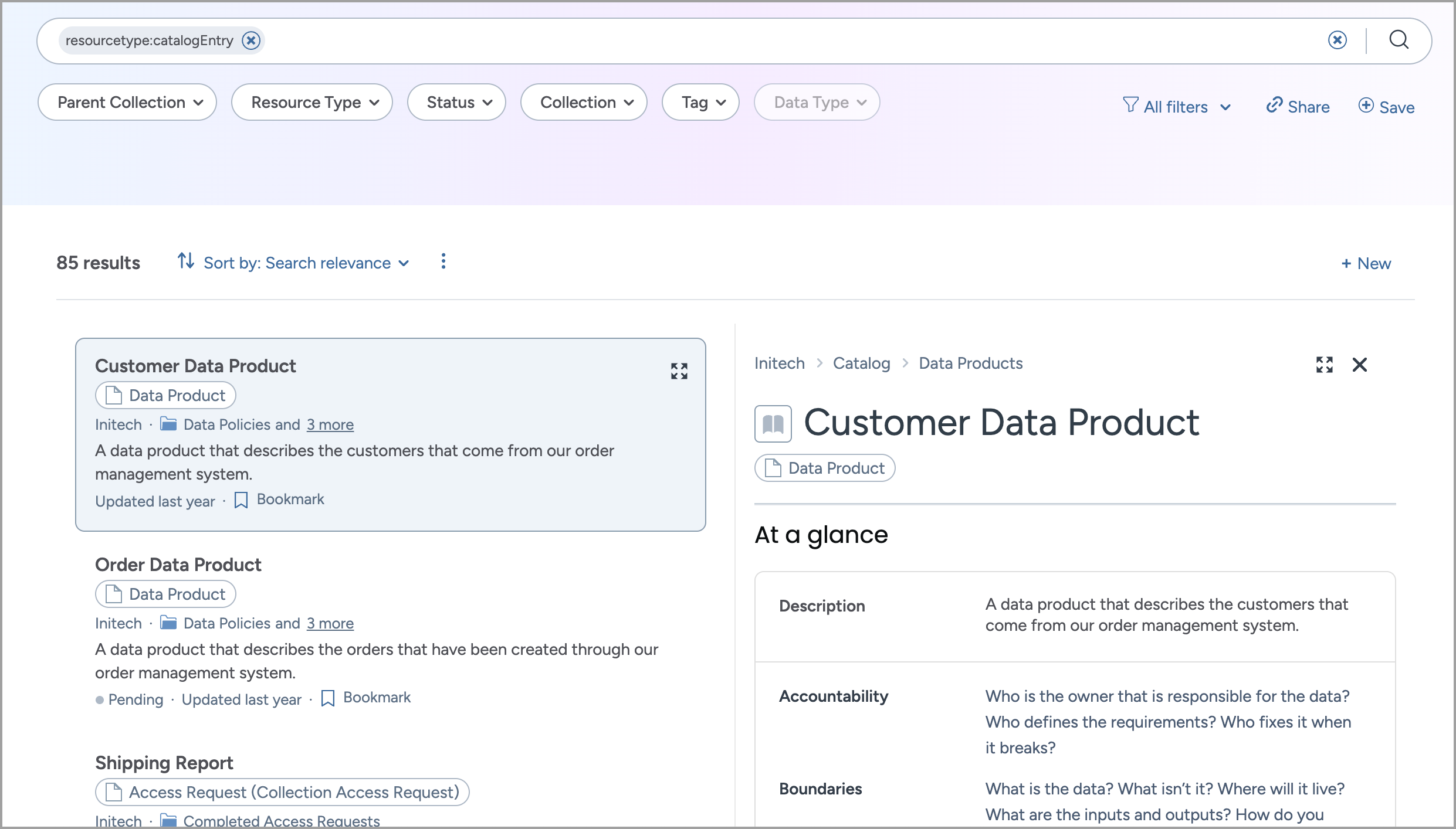Open the Status filter dropdown

pyautogui.click(x=456, y=102)
